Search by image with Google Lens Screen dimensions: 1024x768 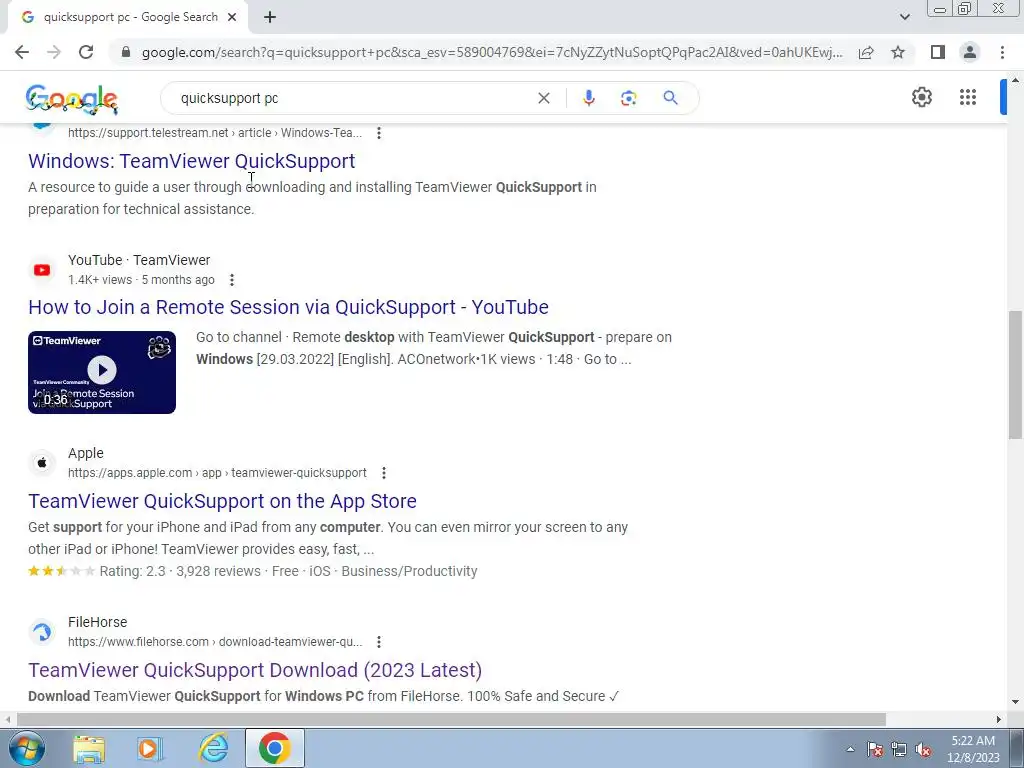628,98
